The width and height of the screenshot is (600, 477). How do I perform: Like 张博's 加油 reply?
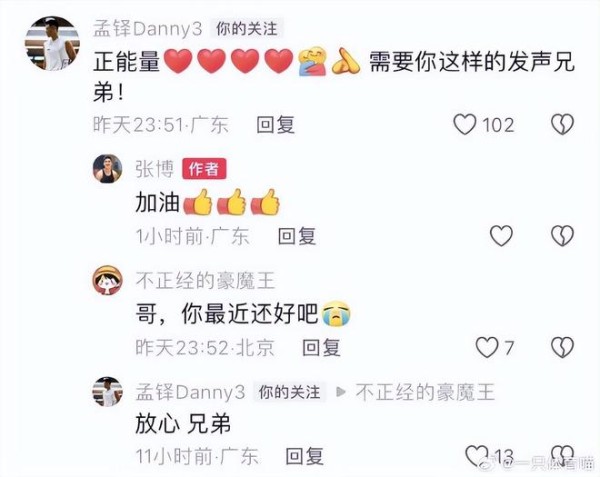[x=501, y=235]
